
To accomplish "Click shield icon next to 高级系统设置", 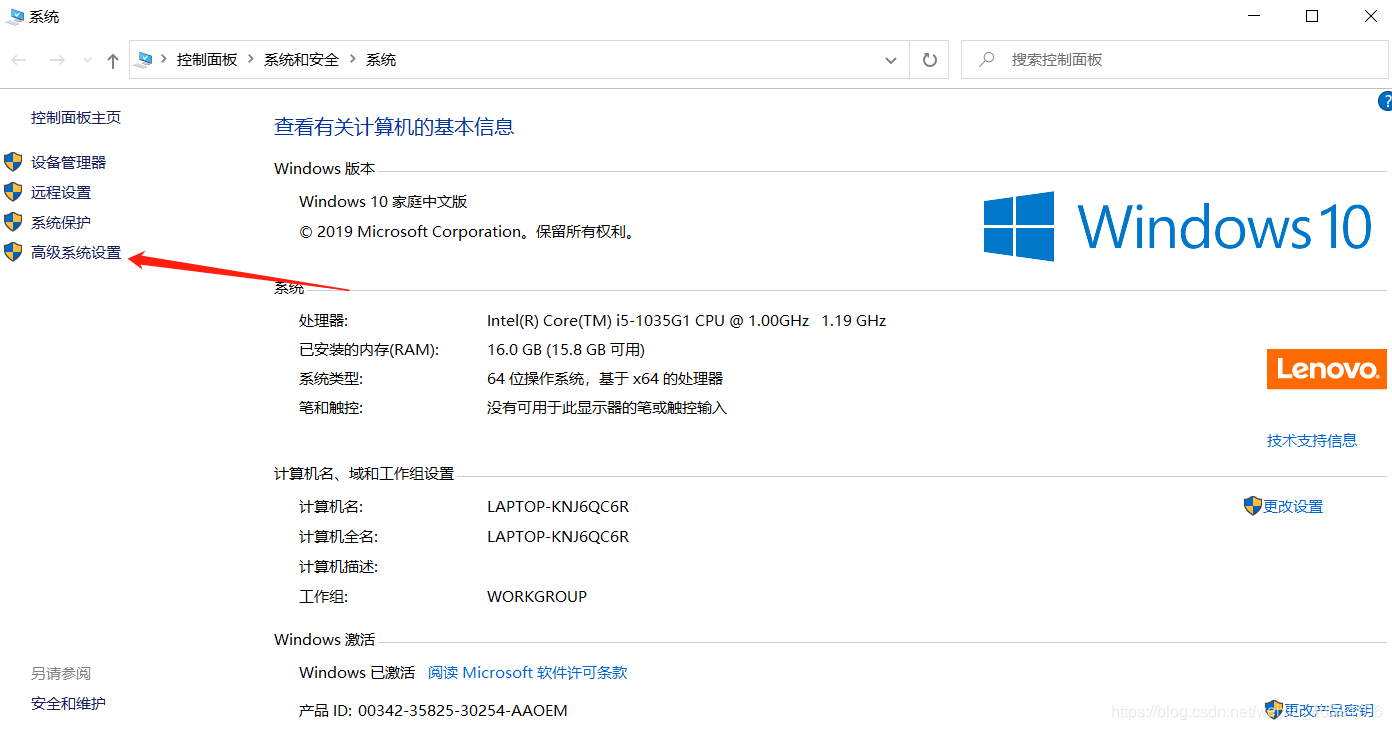I will 13,252.
